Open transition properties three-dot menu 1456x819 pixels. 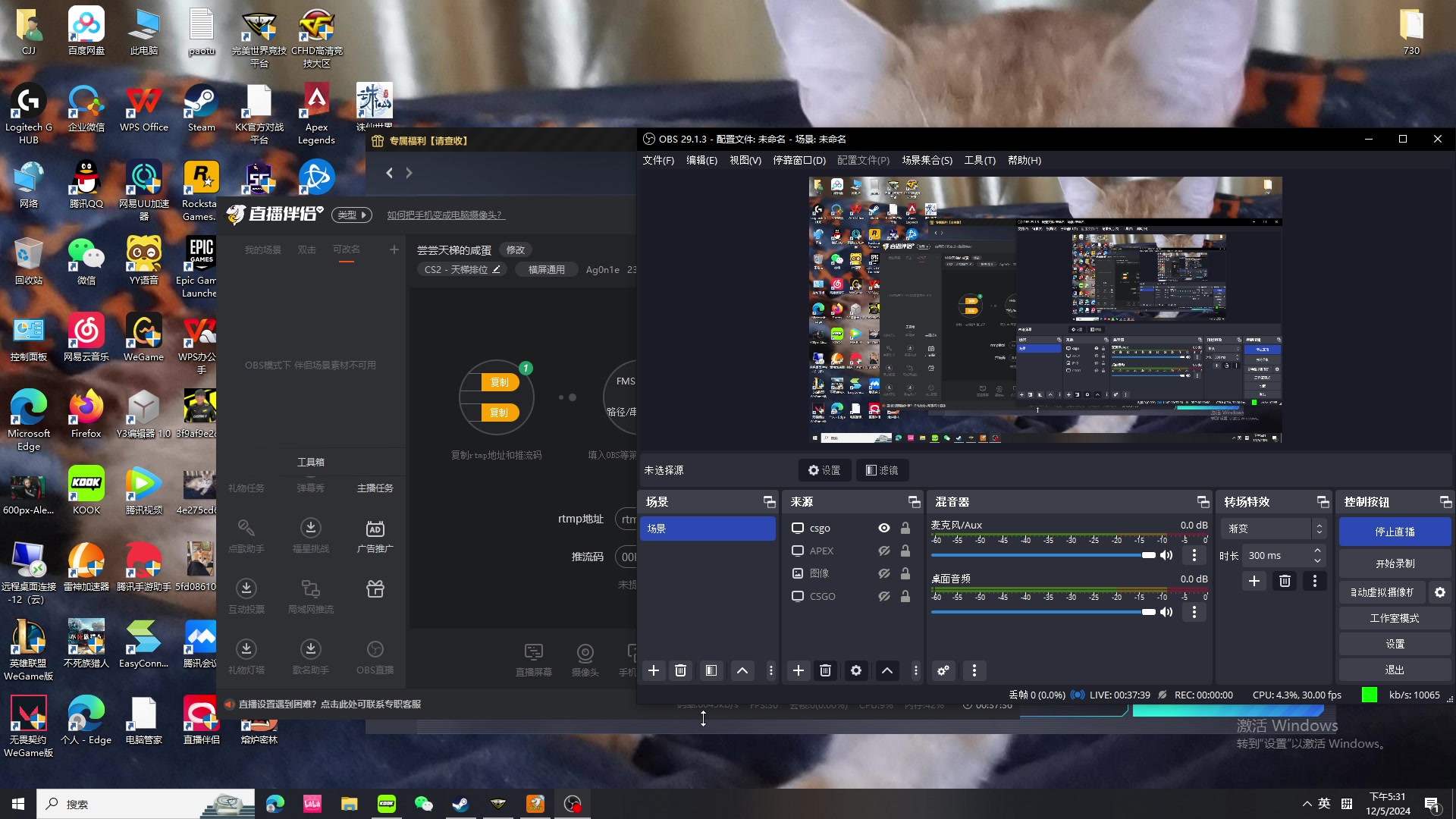click(x=1314, y=581)
